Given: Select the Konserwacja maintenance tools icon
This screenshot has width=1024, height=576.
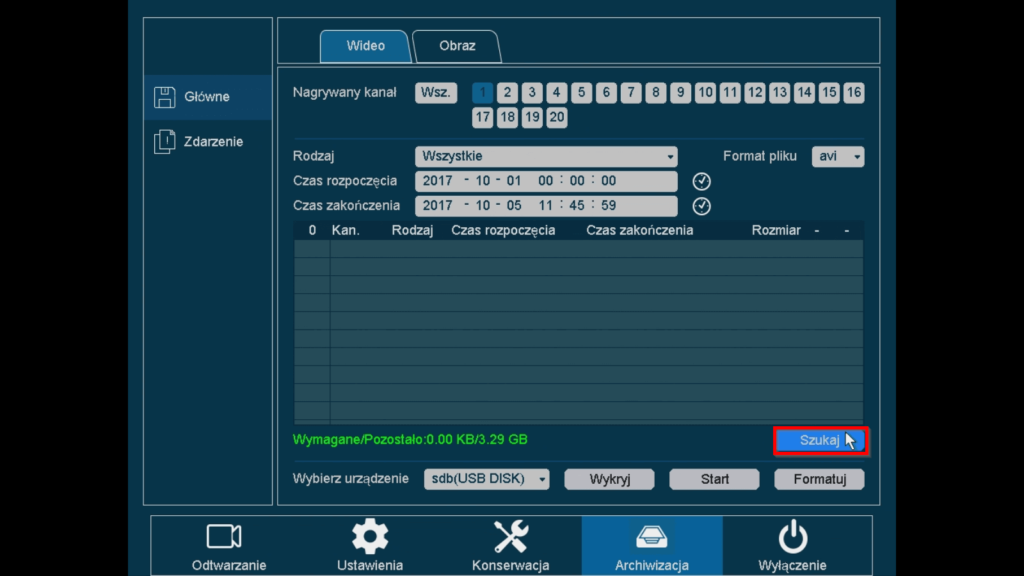Looking at the screenshot, I should [x=510, y=537].
